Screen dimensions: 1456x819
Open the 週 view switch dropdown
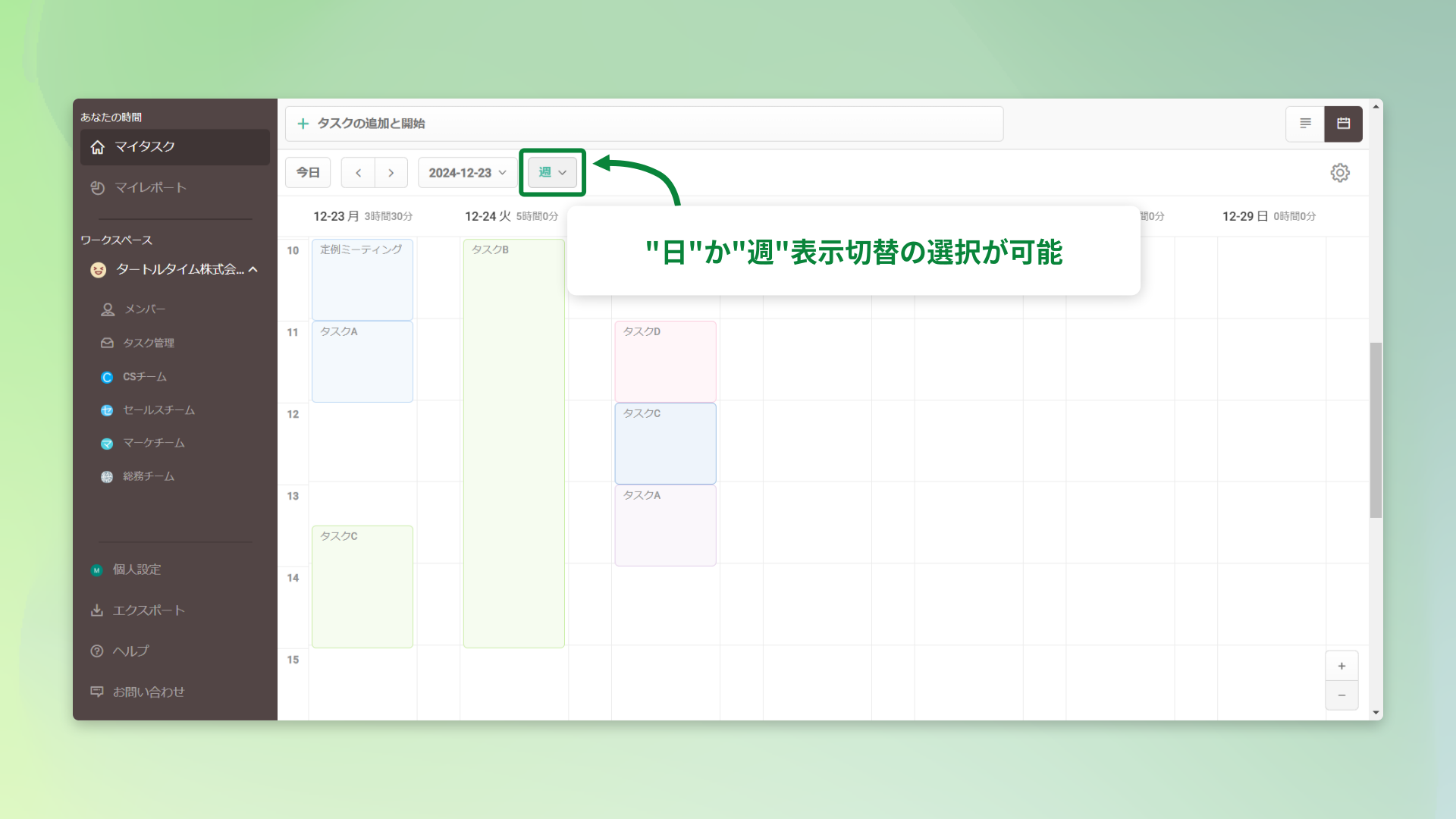point(552,173)
